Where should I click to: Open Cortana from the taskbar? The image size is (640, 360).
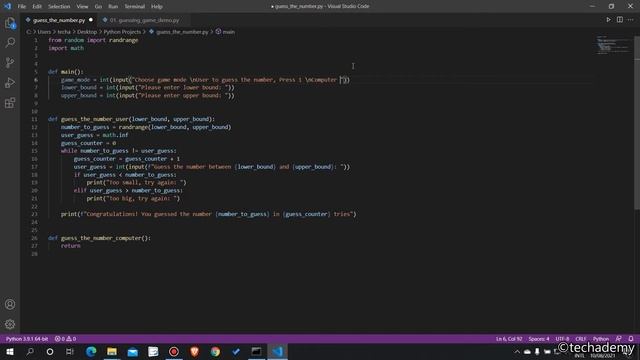(x=50, y=351)
